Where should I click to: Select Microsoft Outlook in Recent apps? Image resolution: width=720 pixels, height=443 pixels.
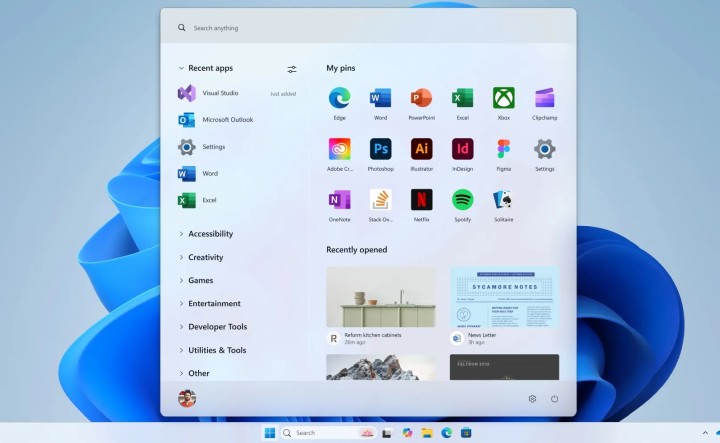tap(227, 120)
